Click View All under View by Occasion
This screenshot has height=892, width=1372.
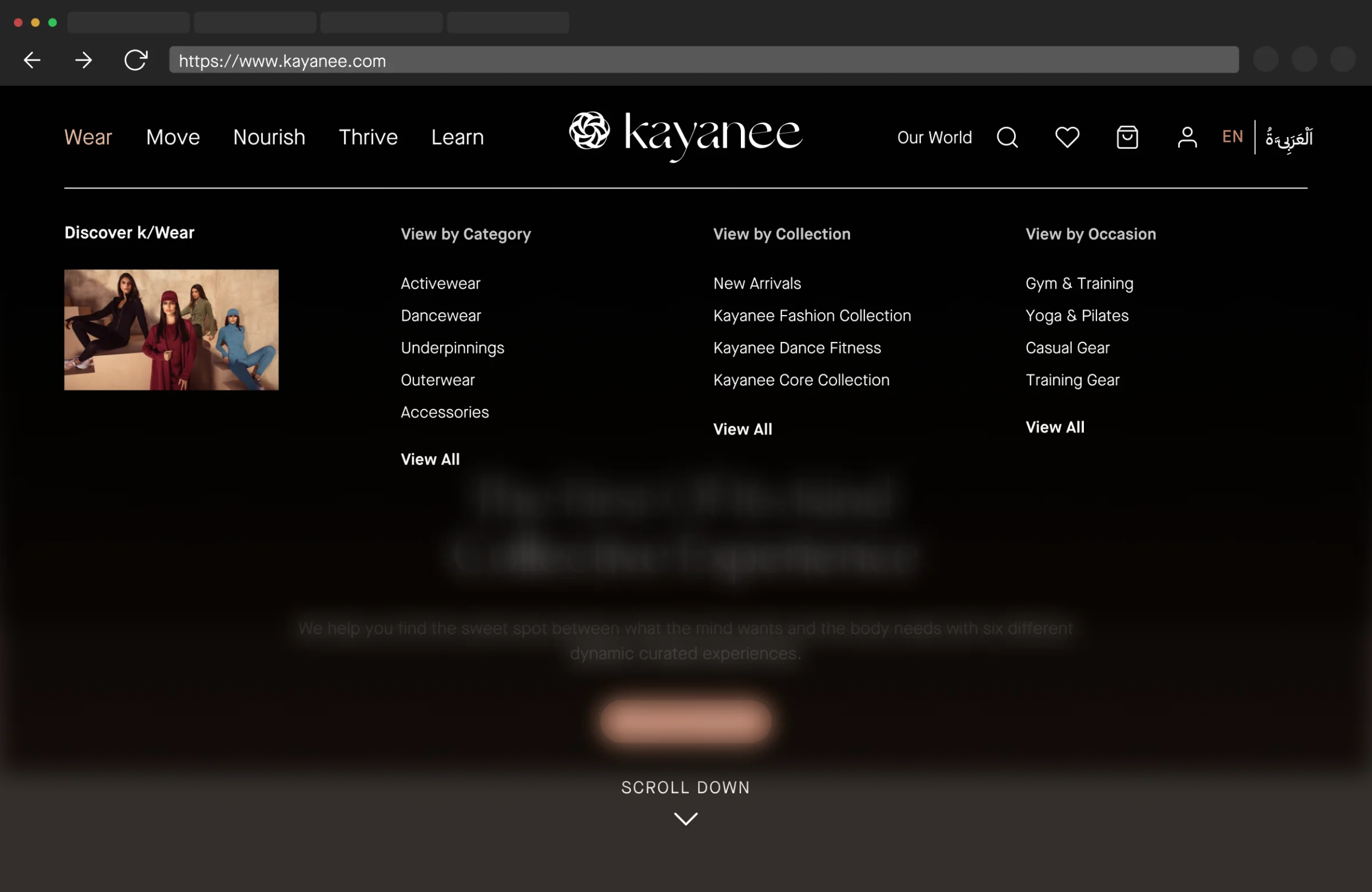point(1054,427)
